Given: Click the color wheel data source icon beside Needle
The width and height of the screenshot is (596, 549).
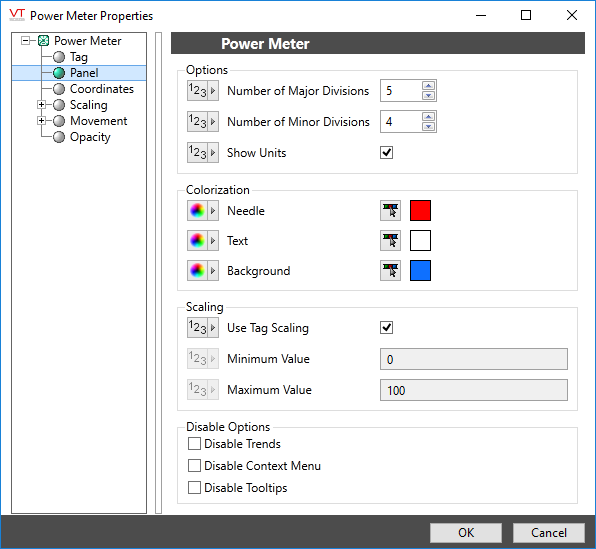Looking at the screenshot, I should click(203, 211).
